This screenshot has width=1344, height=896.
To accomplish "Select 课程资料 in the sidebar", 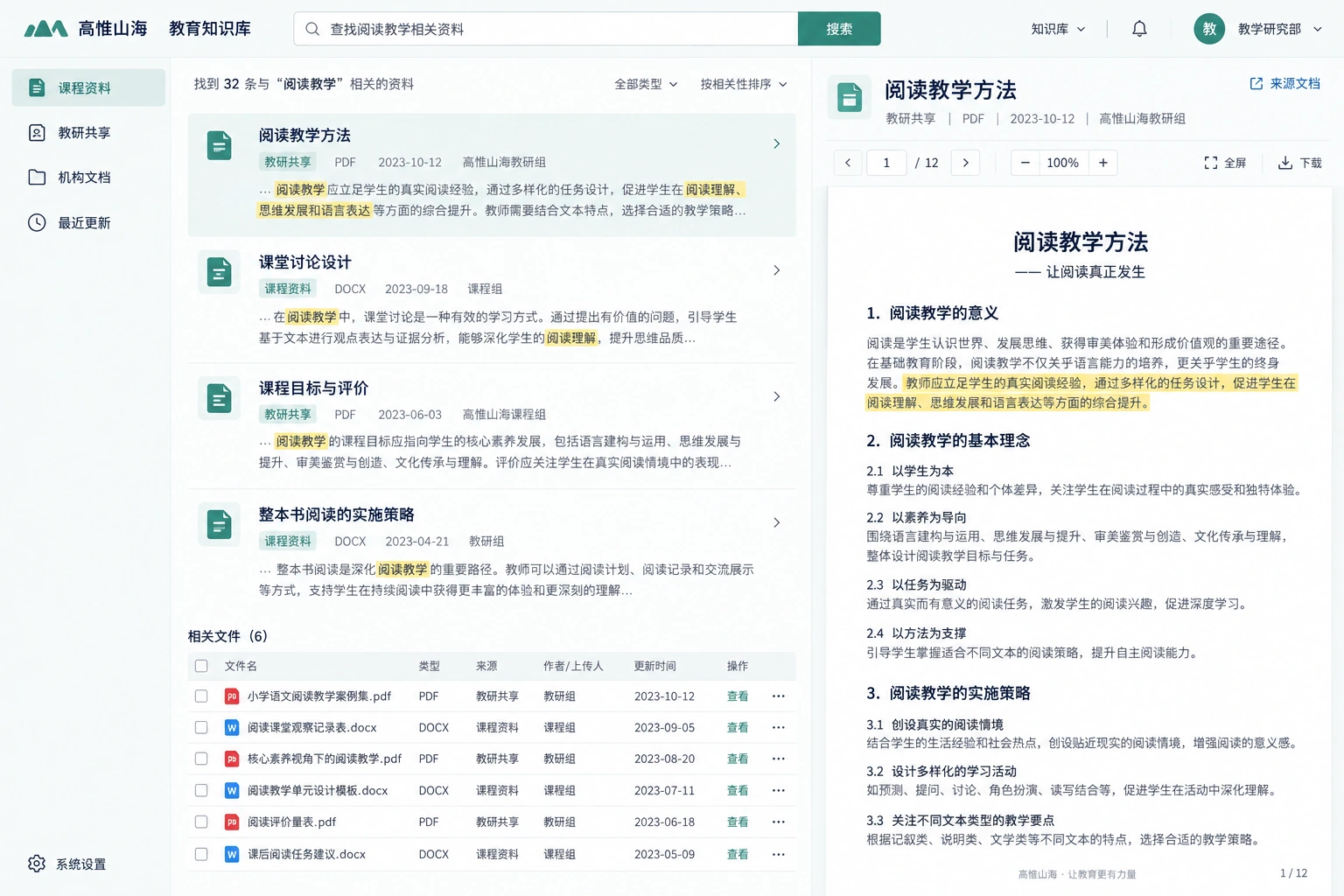I will click(x=88, y=87).
